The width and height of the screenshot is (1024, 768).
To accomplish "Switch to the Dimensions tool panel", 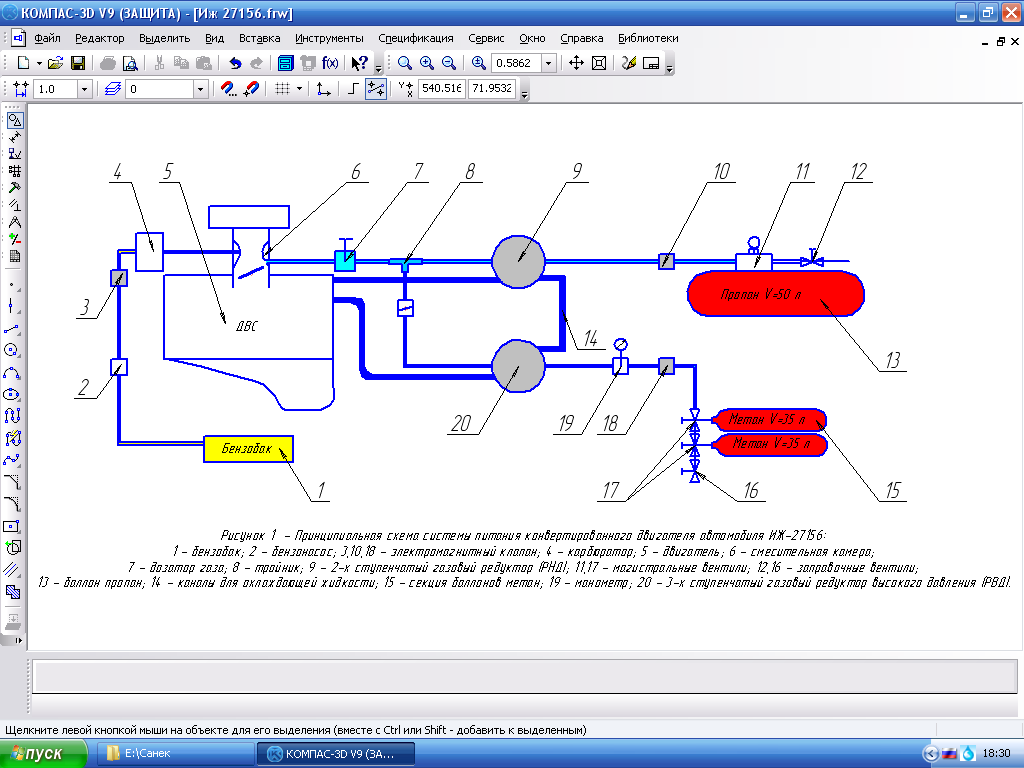I will click(x=14, y=137).
